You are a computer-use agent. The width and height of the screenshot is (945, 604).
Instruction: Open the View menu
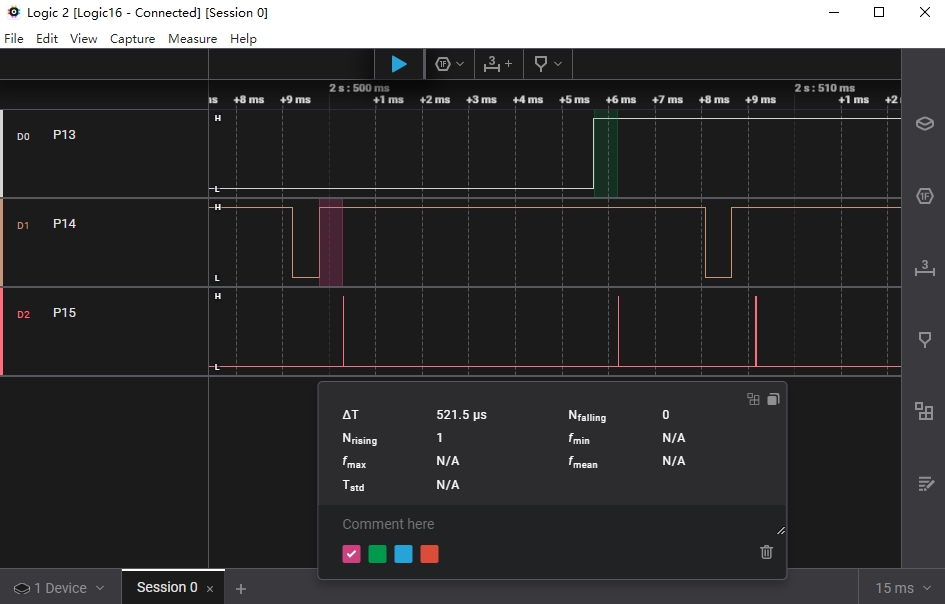[83, 39]
